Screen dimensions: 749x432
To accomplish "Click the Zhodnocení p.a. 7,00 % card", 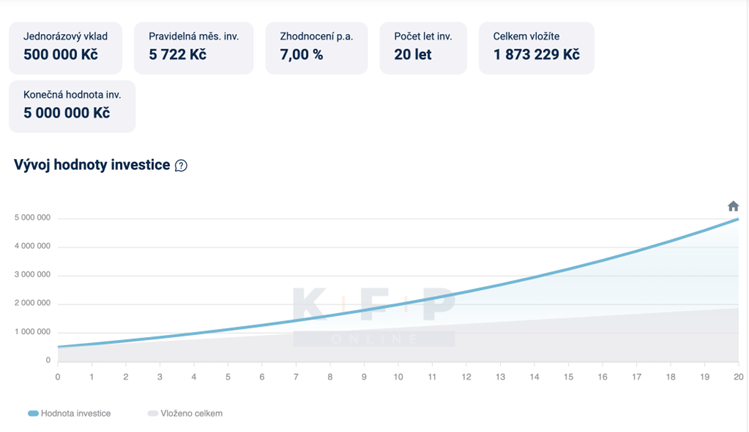I will pyautogui.click(x=316, y=47).
